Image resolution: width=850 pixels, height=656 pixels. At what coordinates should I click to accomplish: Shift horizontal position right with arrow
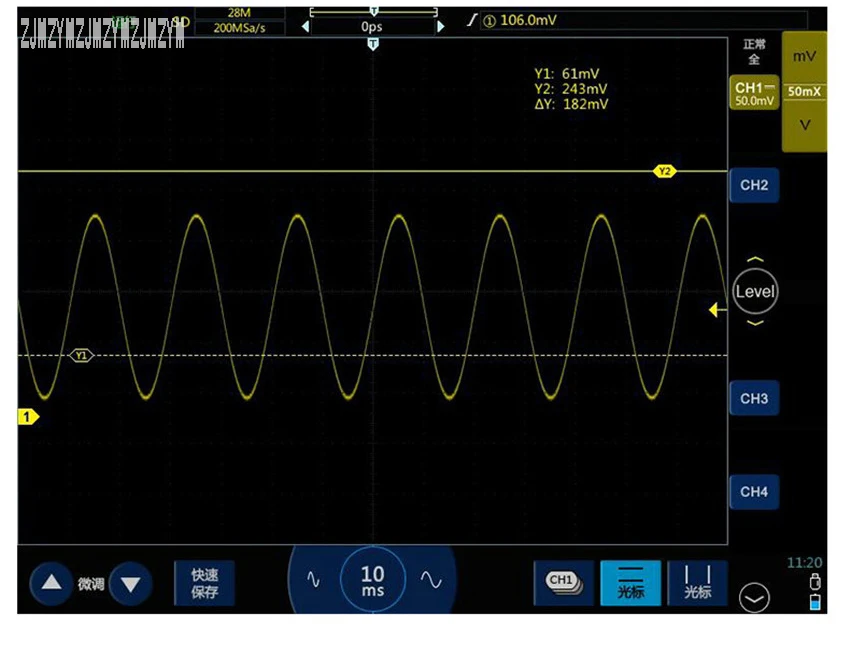441,27
